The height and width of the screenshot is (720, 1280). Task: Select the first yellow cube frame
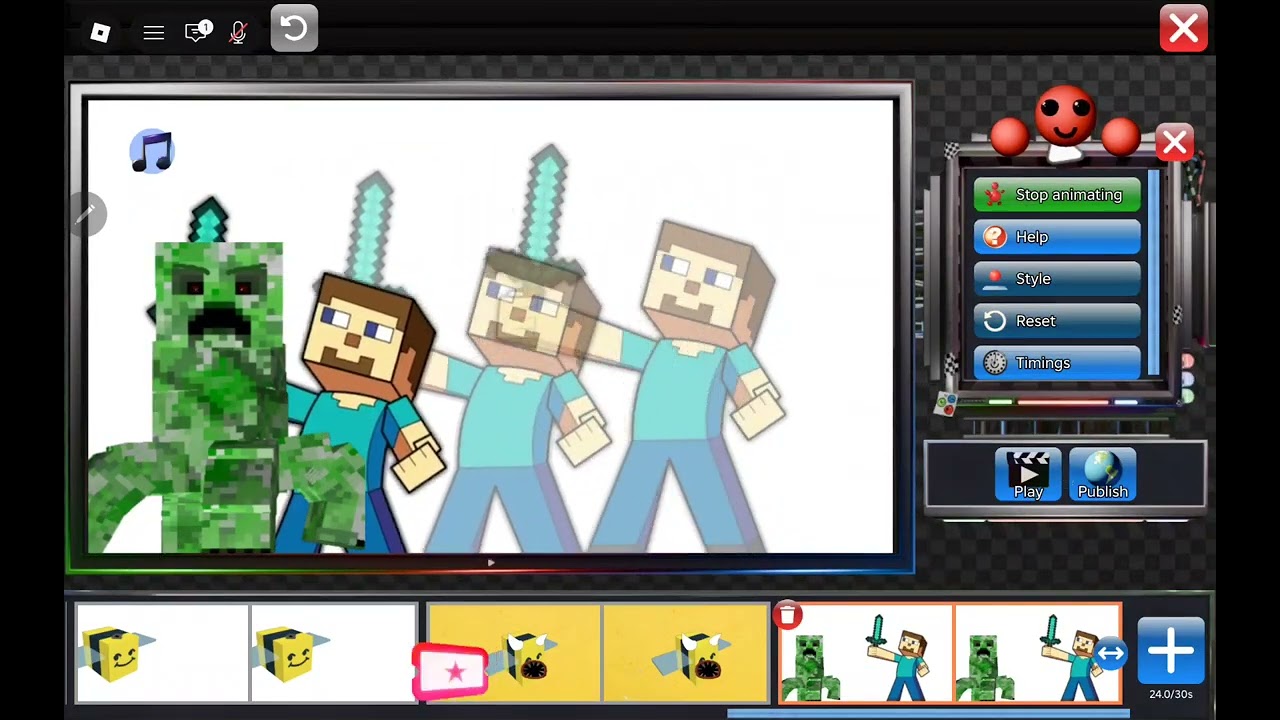[x=162, y=653]
